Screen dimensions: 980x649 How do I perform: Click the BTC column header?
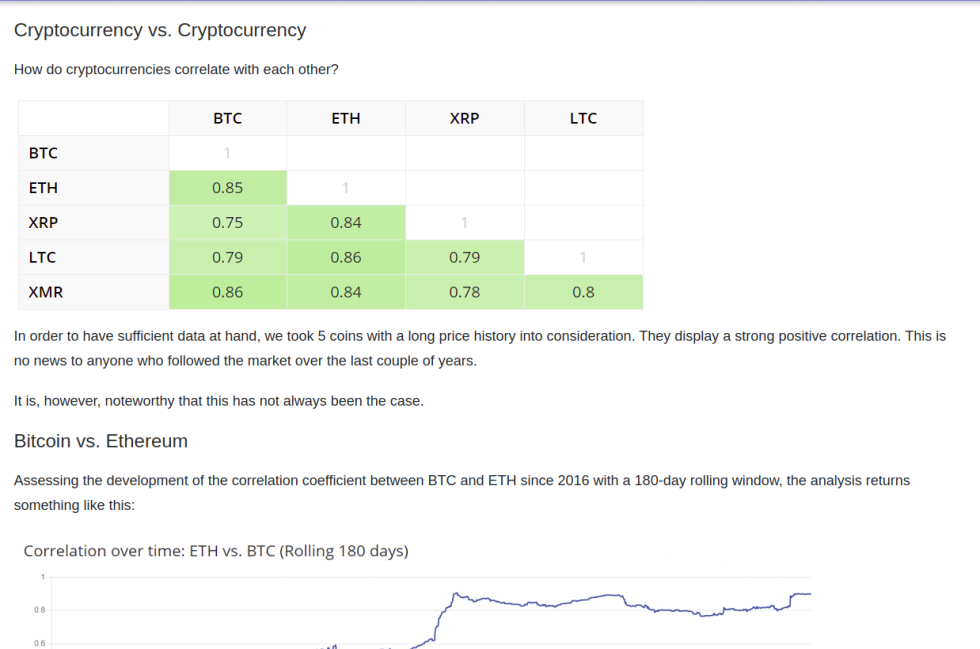point(228,118)
